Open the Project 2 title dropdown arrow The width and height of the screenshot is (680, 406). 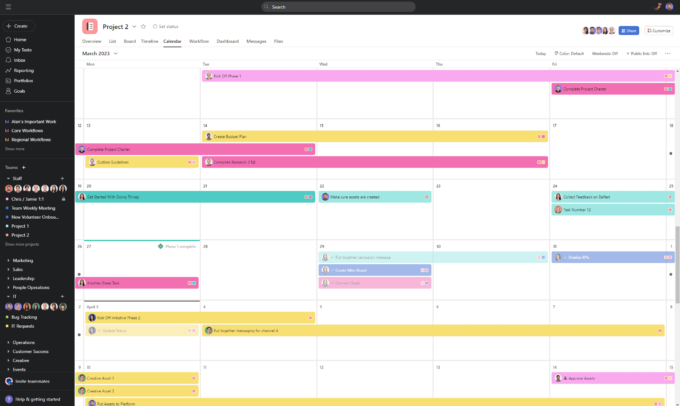[x=134, y=26]
